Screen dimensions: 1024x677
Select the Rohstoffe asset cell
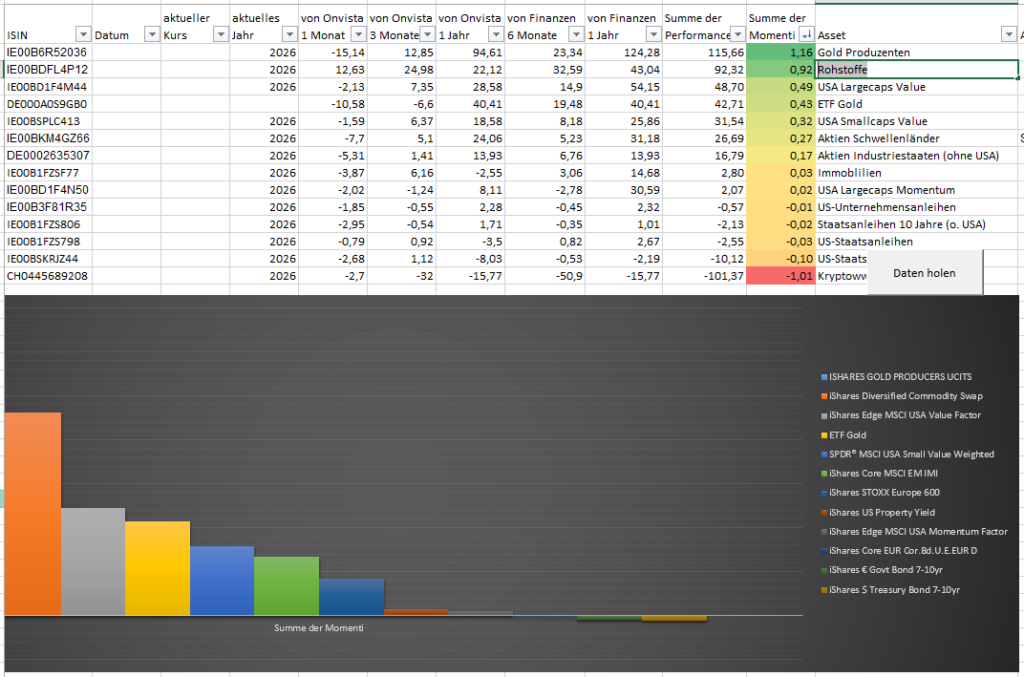(x=915, y=70)
